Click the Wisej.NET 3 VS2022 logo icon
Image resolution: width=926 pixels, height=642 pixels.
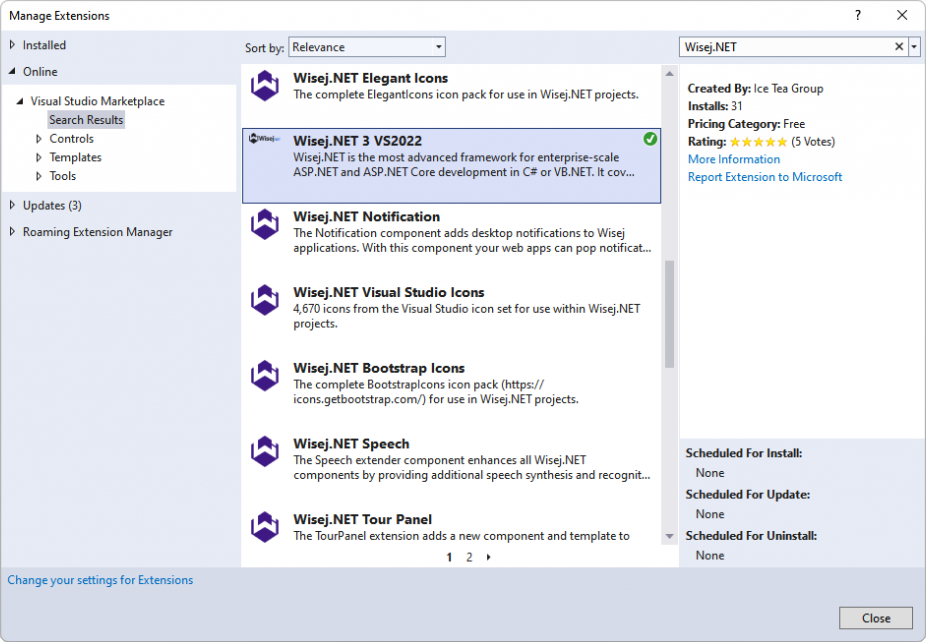tap(265, 139)
